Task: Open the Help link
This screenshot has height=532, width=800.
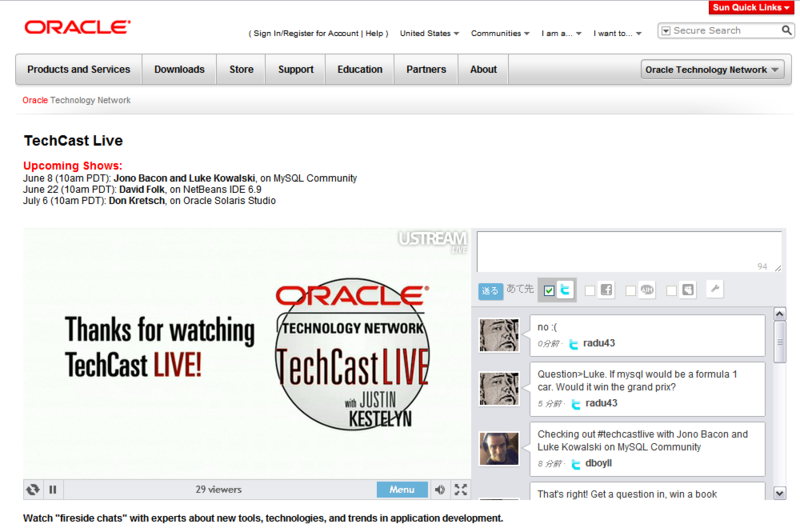Action: [374, 33]
